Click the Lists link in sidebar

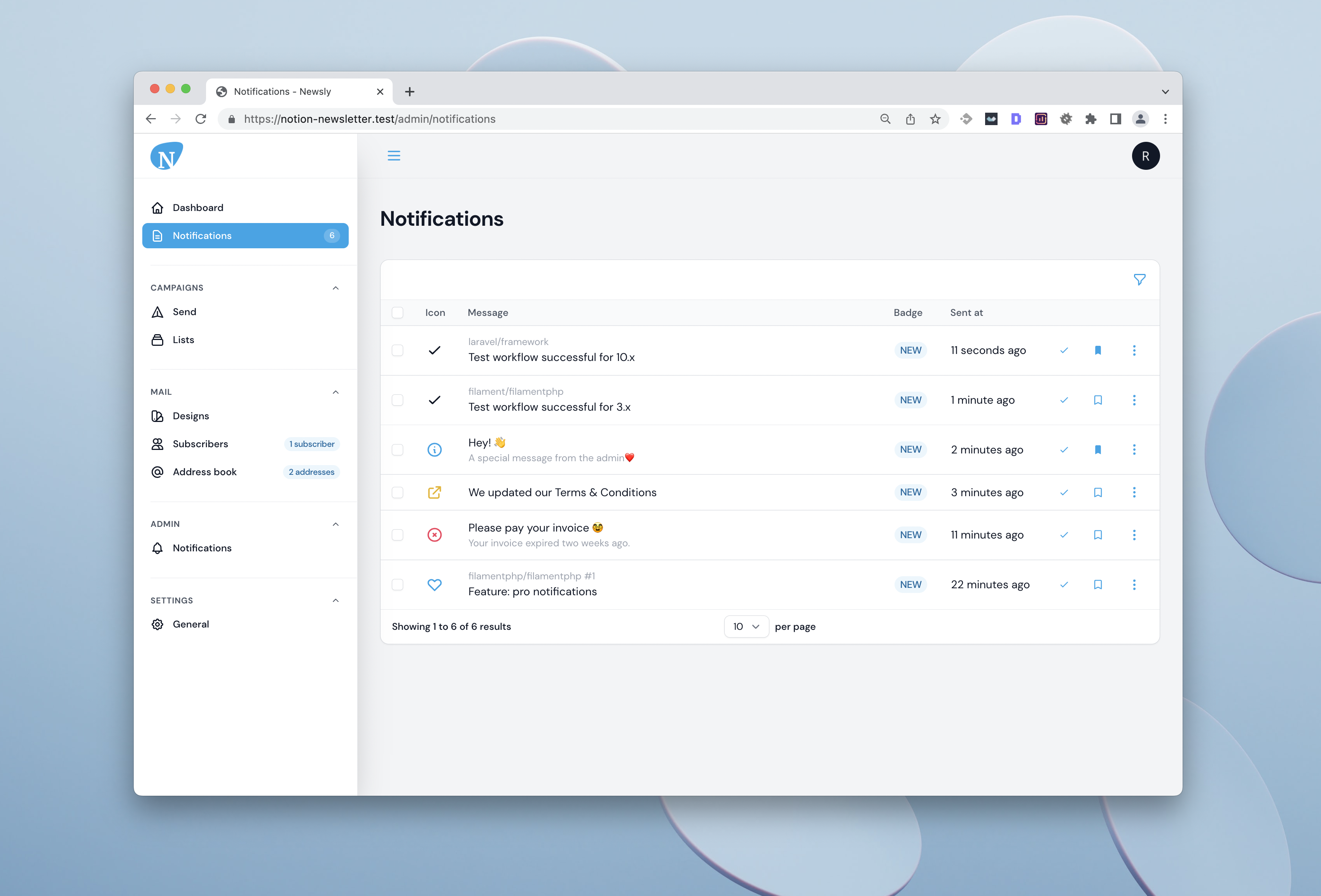click(x=183, y=339)
